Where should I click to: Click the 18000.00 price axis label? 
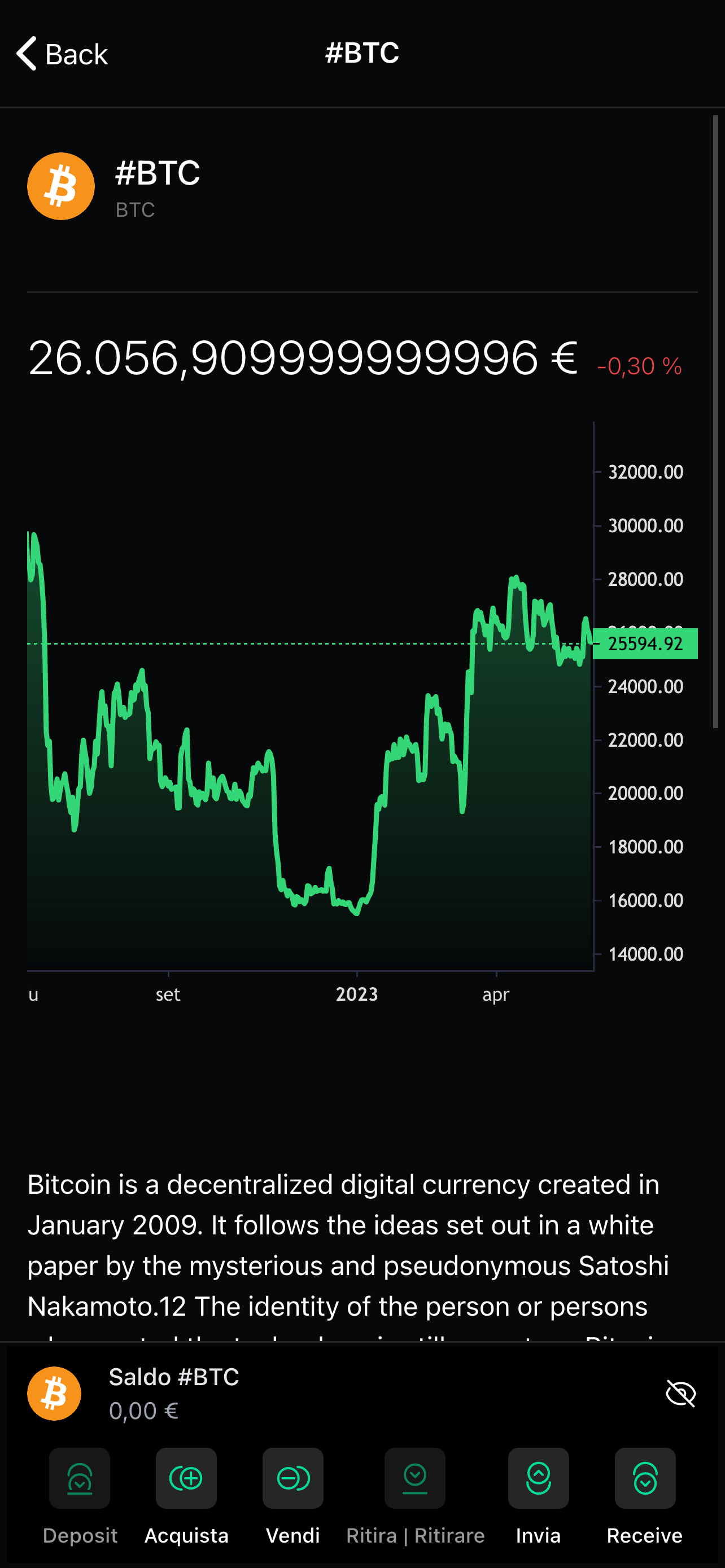click(x=645, y=846)
